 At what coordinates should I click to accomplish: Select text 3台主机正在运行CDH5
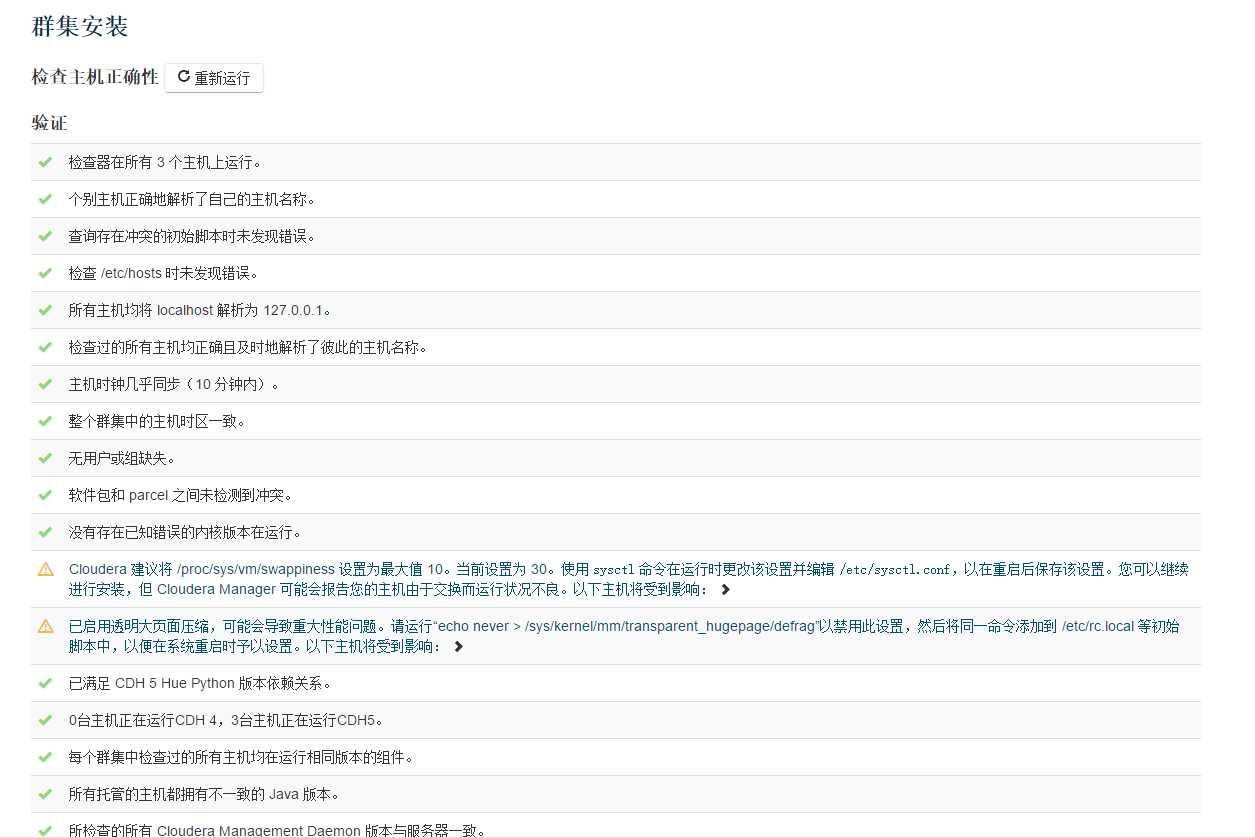[310, 720]
